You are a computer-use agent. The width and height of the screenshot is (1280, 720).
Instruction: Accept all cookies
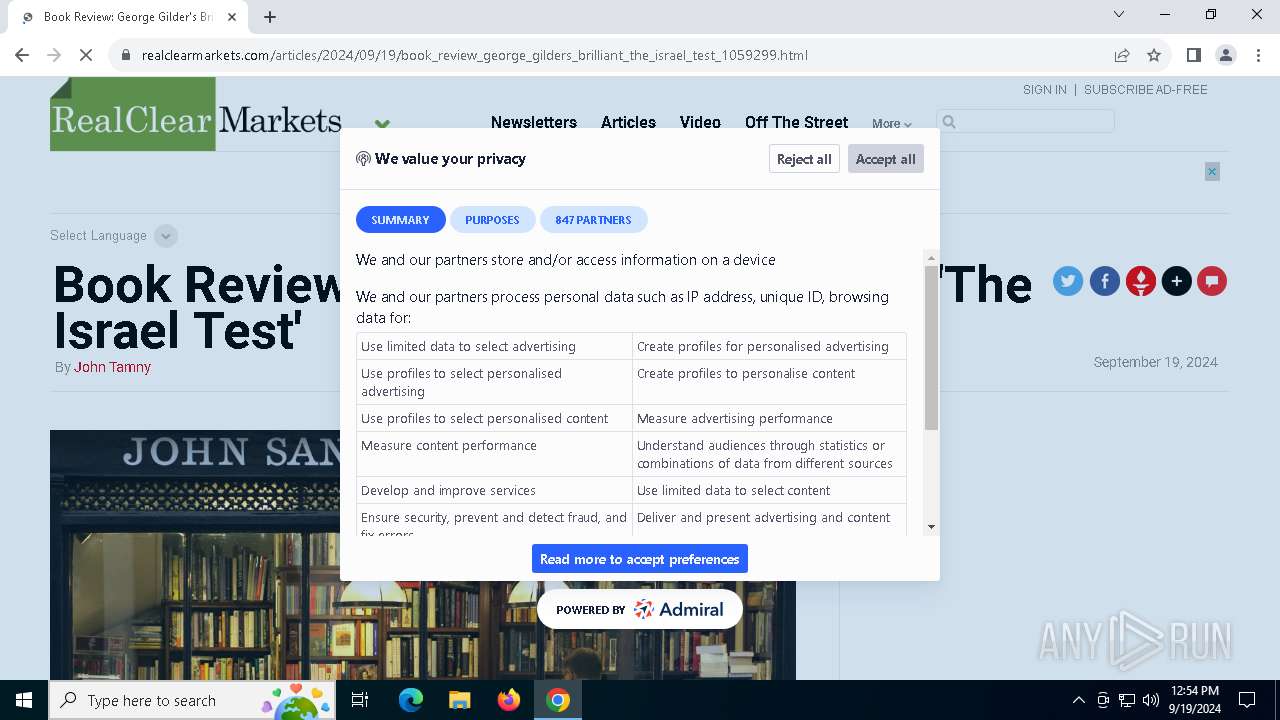(885, 159)
